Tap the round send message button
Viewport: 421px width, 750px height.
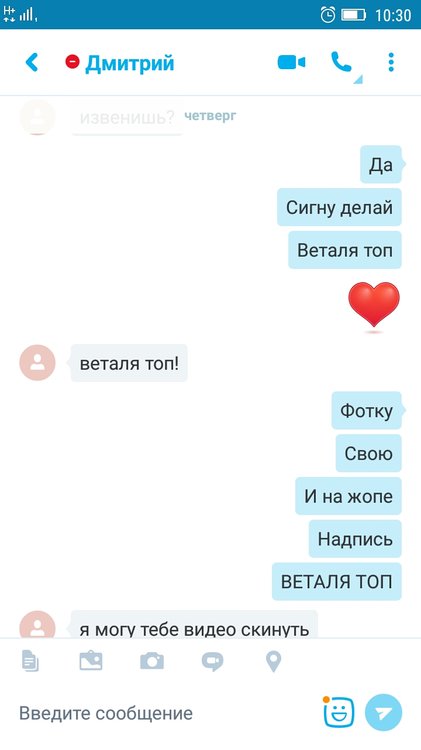(383, 713)
